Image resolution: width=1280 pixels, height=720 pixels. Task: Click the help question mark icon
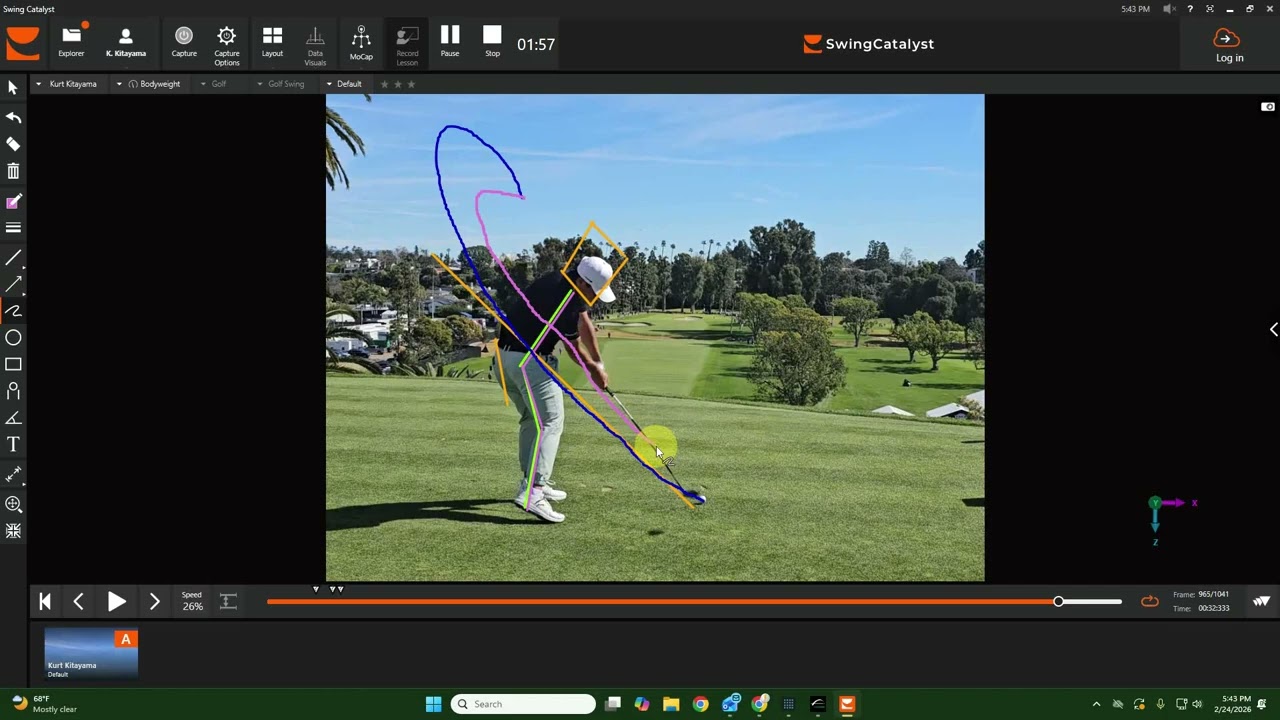(1189, 9)
